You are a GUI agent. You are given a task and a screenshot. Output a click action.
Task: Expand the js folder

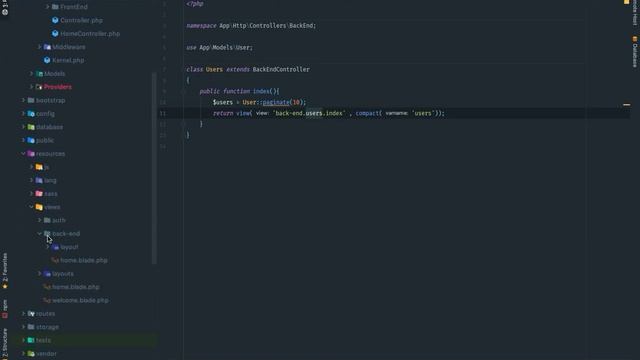click(x=31, y=167)
